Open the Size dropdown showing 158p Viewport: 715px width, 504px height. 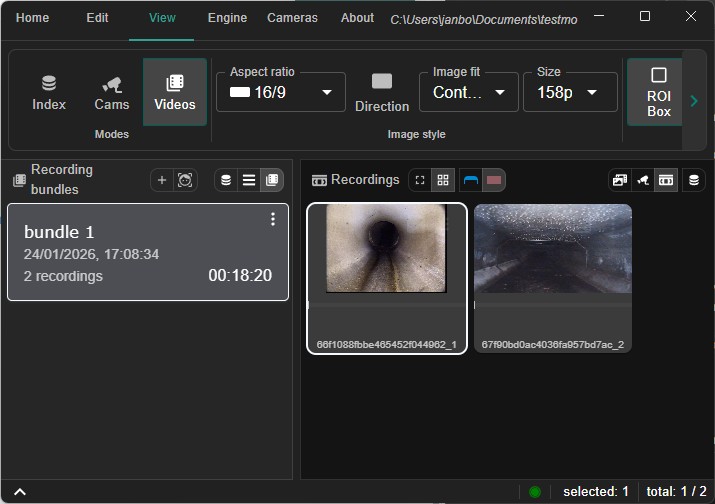point(566,92)
